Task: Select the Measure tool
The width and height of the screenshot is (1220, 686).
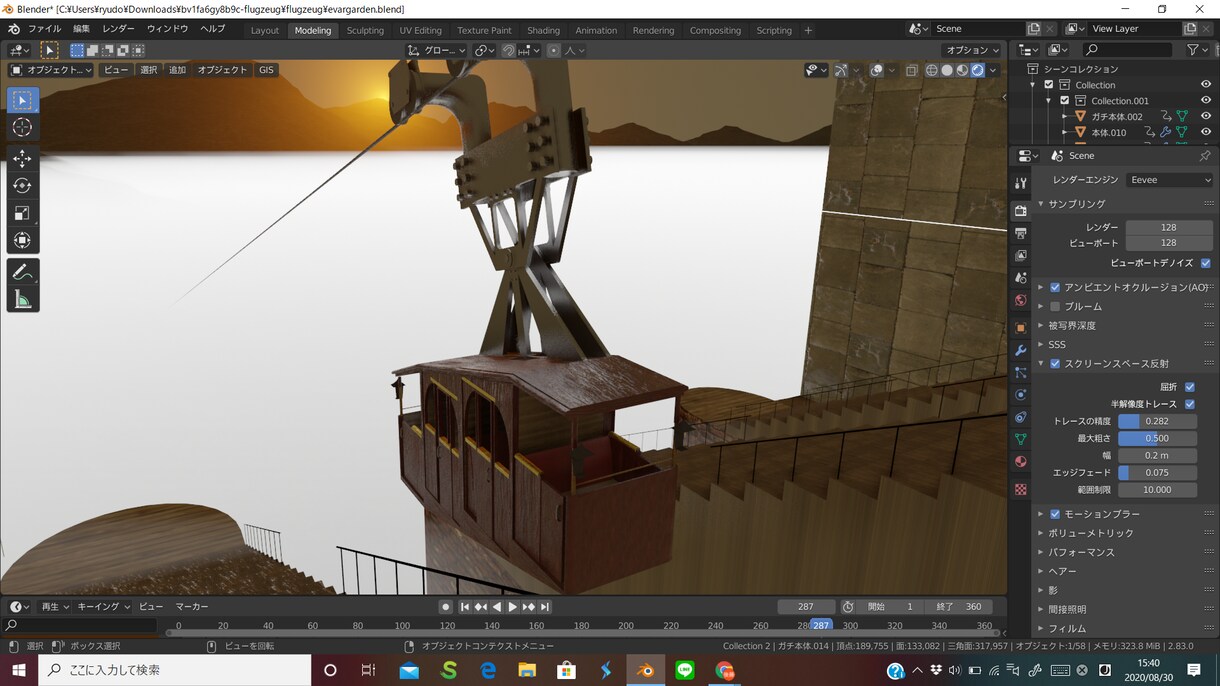Action: point(22,299)
